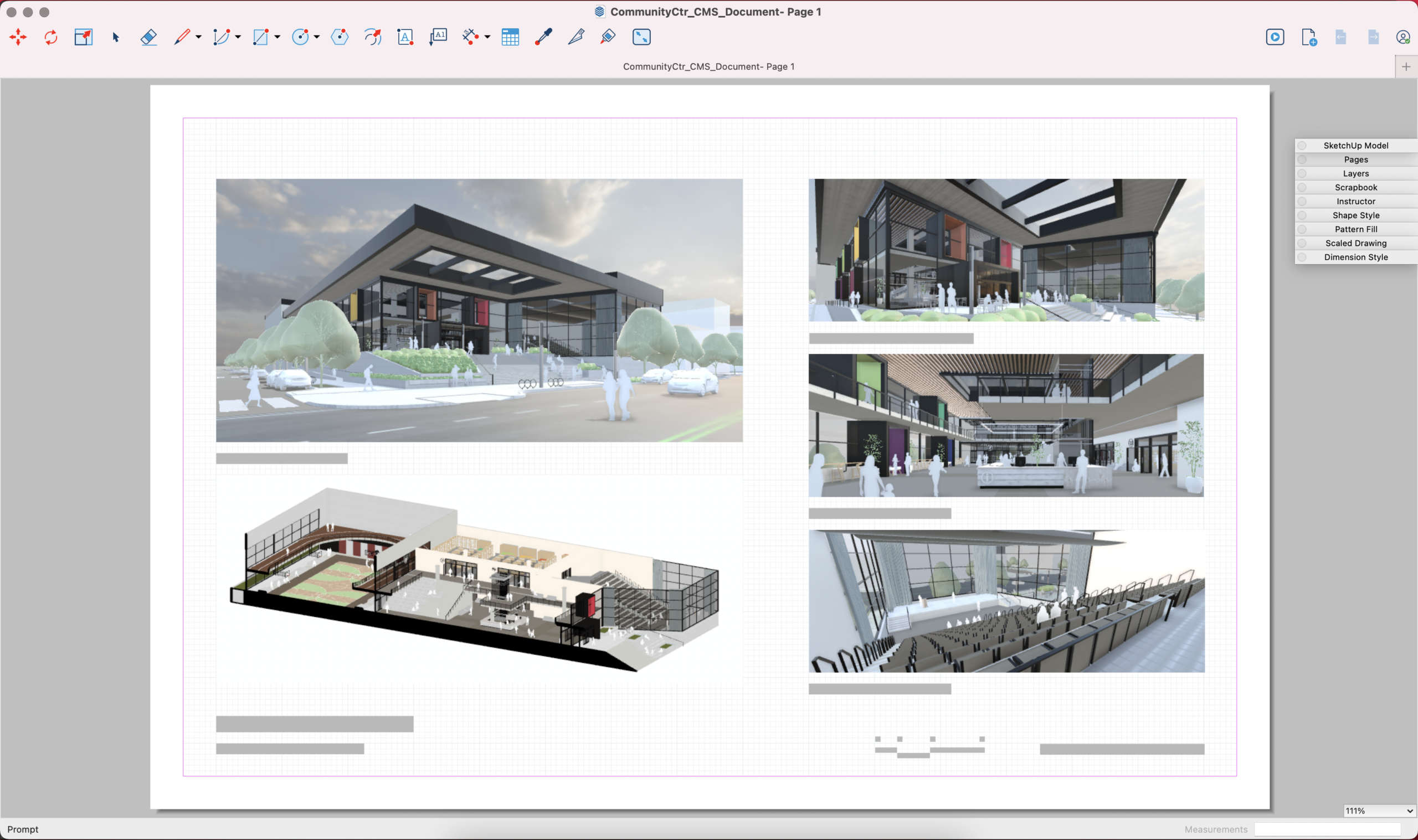The width and height of the screenshot is (1418, 840).
Task: Choose the Rectangle tool
Action: [260, 37]
